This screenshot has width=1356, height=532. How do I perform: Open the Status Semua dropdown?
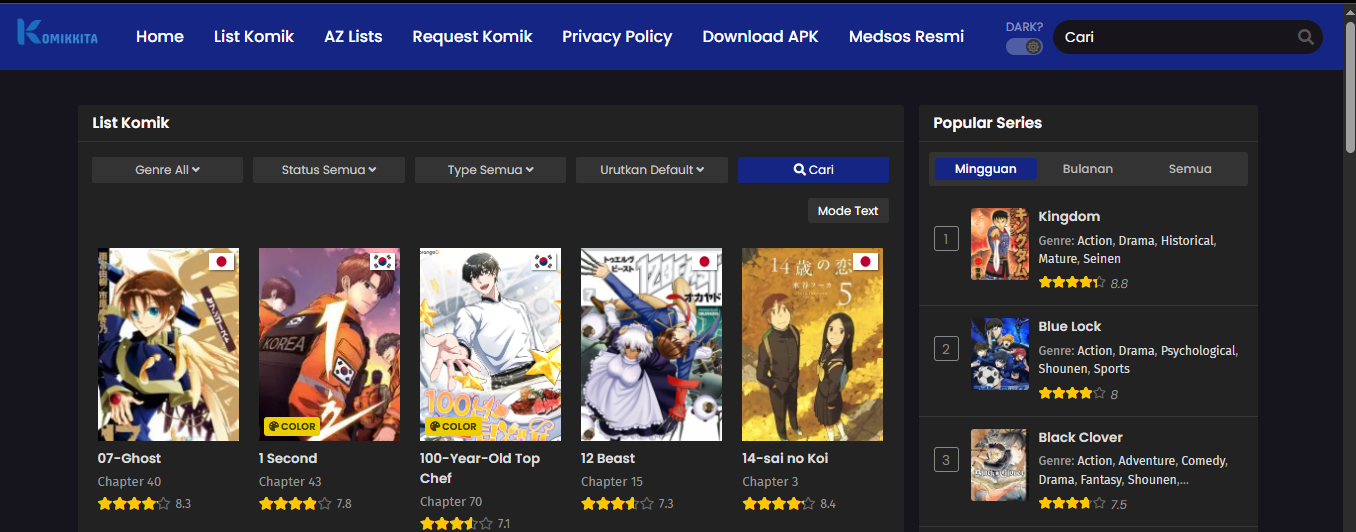(x=328, y=170)
